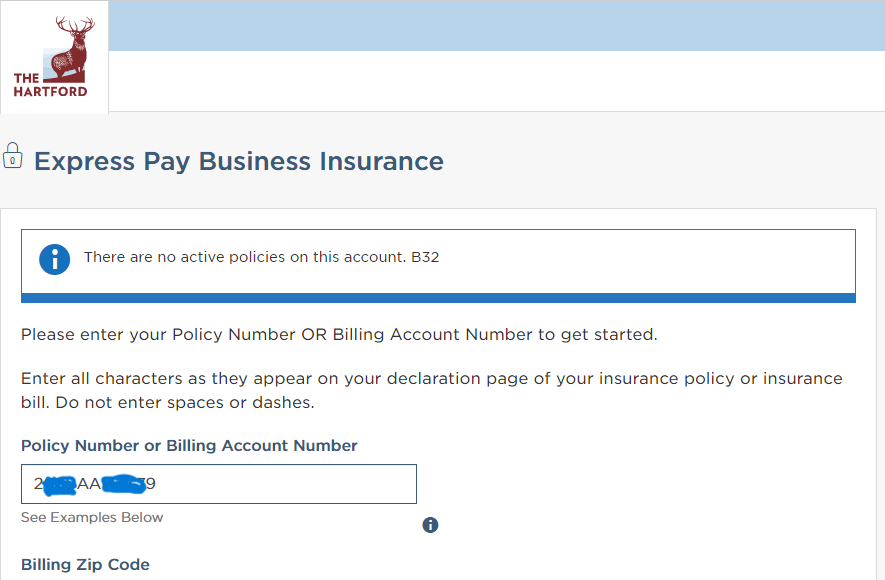The image size is (885, 580).
Task: Click the "Enter all characters" instruction paragraph
Action: point(432,379)
